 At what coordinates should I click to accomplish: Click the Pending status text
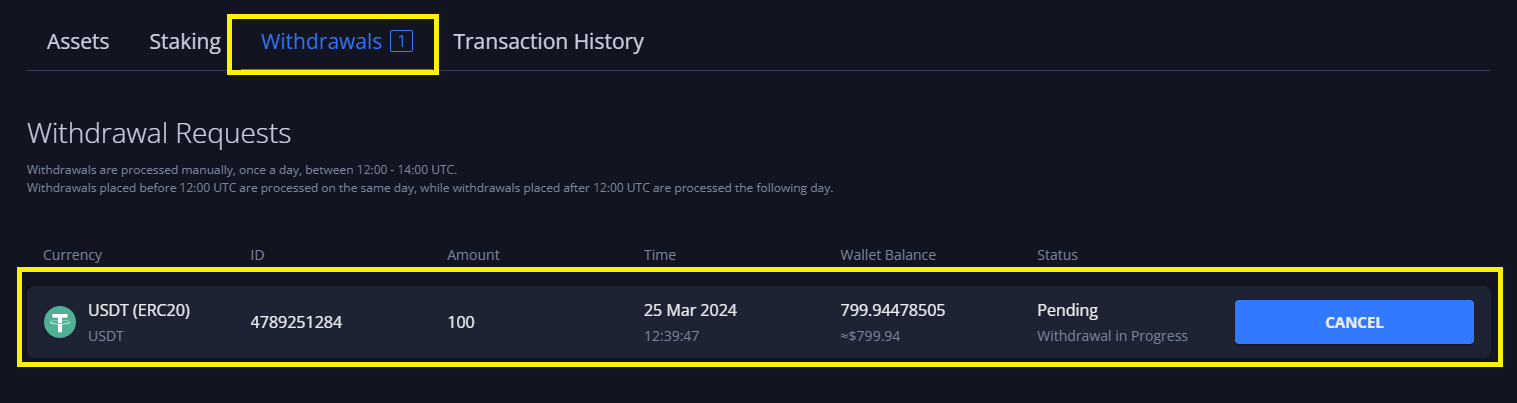coord(1067,310)
